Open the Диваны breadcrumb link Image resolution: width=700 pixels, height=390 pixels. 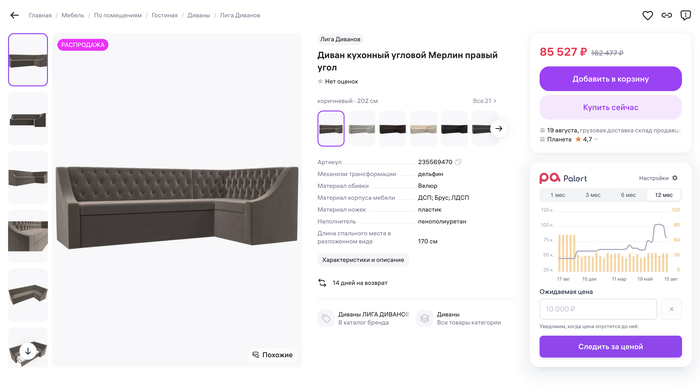click(199, 15)
